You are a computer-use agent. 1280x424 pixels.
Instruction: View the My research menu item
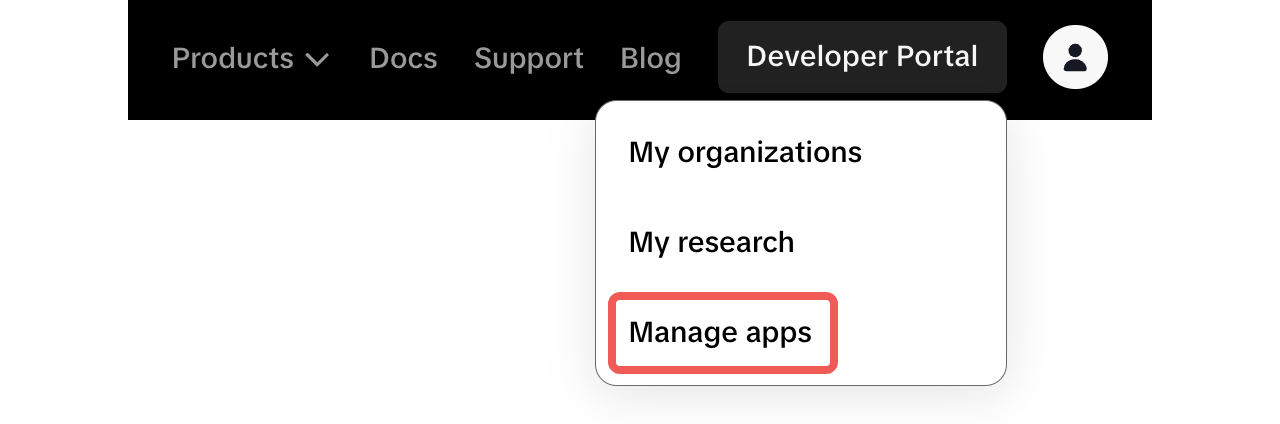point(711,242)
